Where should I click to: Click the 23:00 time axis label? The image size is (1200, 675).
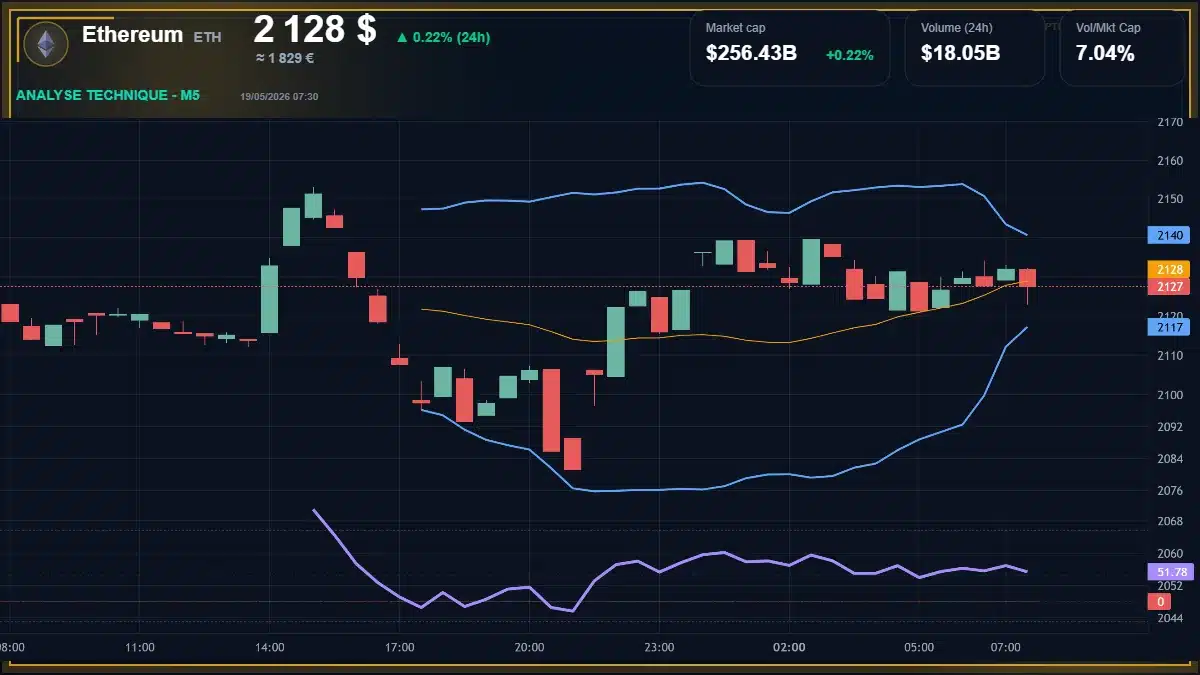pyautogui.click(x=660, y=648)
